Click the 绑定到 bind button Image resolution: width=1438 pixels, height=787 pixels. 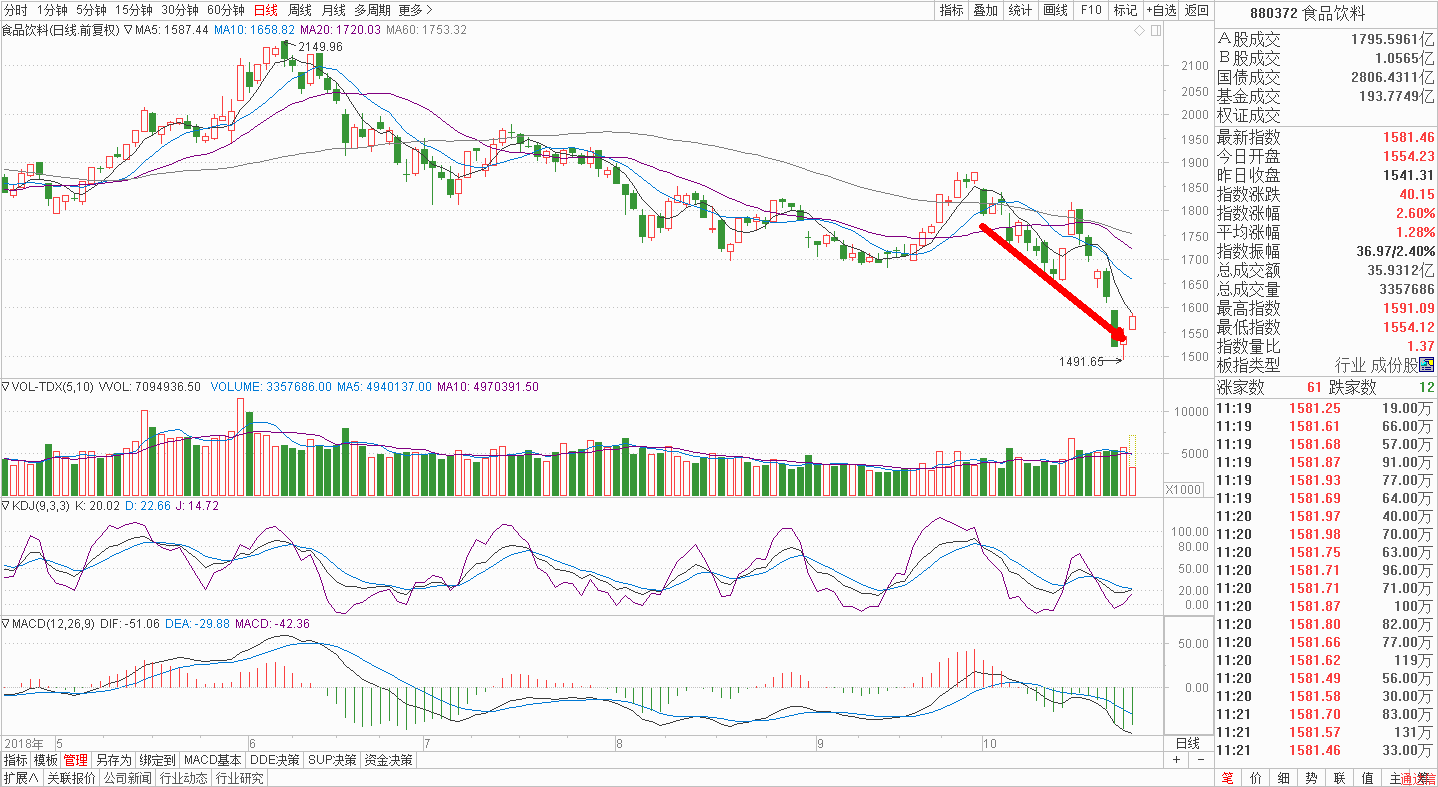pos(157,760)
